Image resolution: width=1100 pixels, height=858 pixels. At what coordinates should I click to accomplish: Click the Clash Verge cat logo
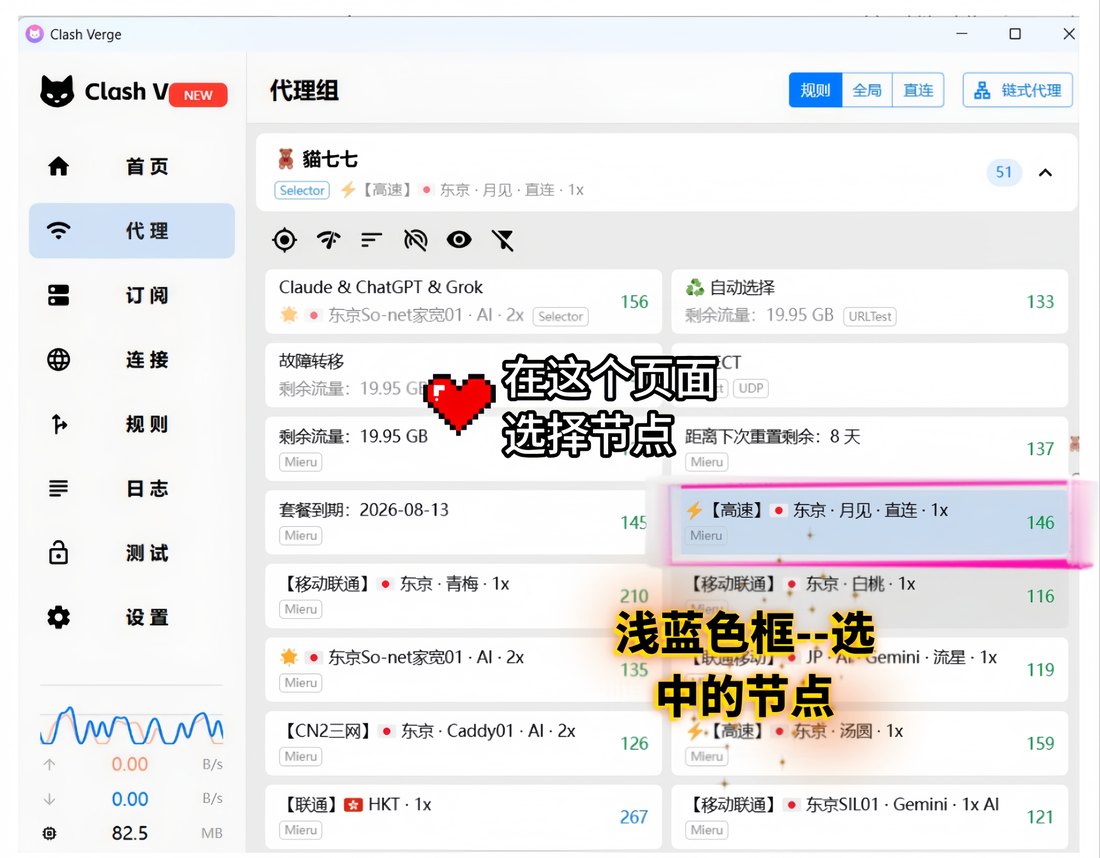pos(57,91)
